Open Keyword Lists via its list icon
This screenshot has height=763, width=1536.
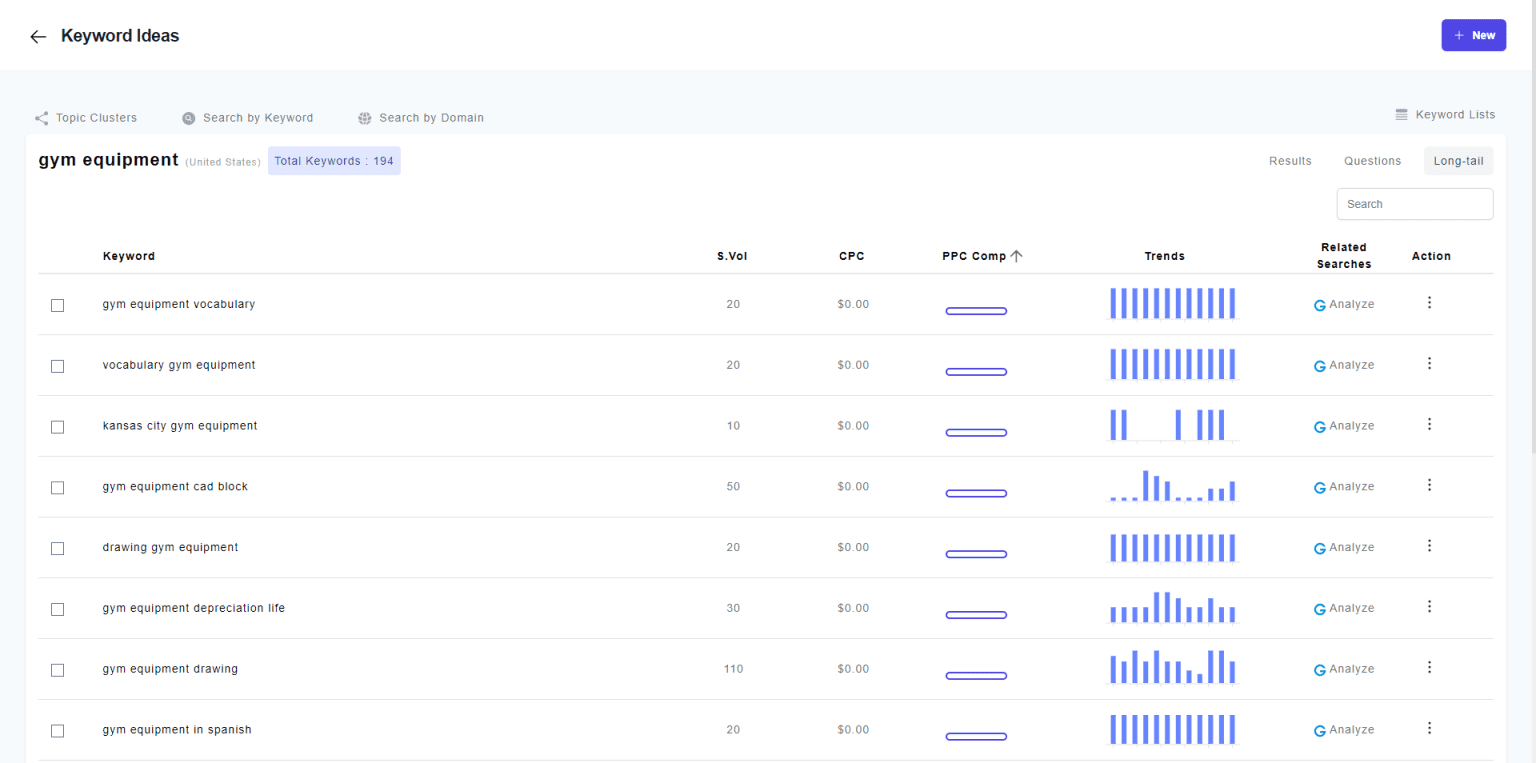[x=1402, y=115]
